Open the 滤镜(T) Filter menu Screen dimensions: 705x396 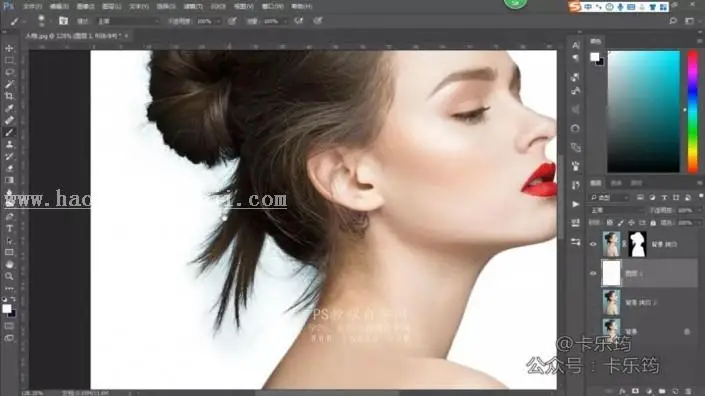pos(193,6)
